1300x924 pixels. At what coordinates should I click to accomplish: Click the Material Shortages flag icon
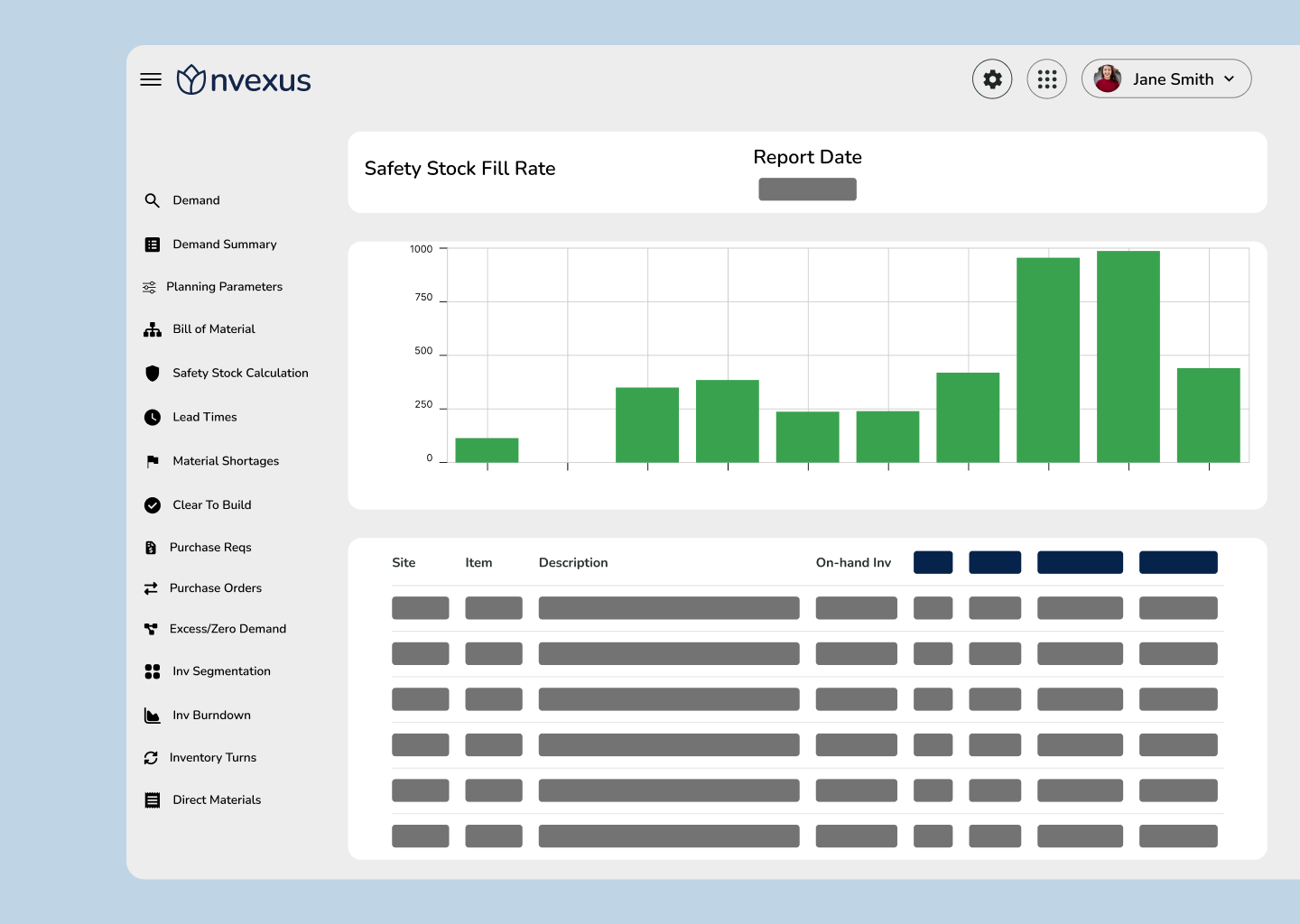tap(153, 461)
